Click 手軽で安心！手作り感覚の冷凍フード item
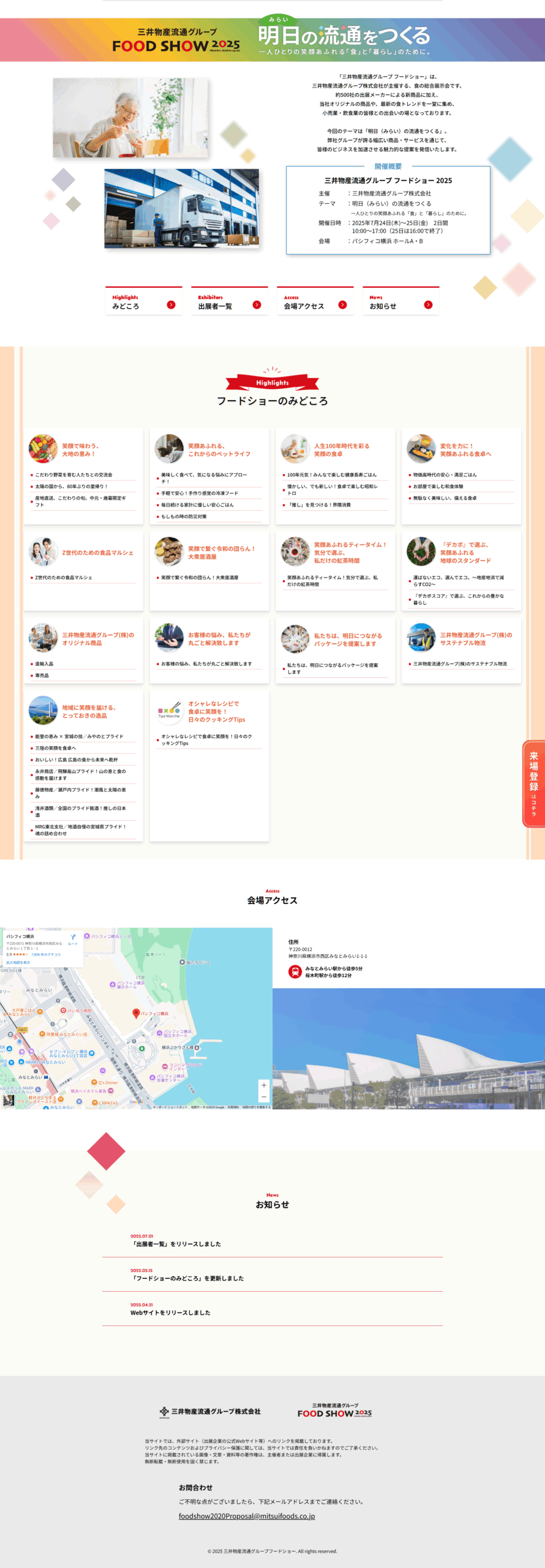Viewport: 545px width, 1568px height. 209,493
